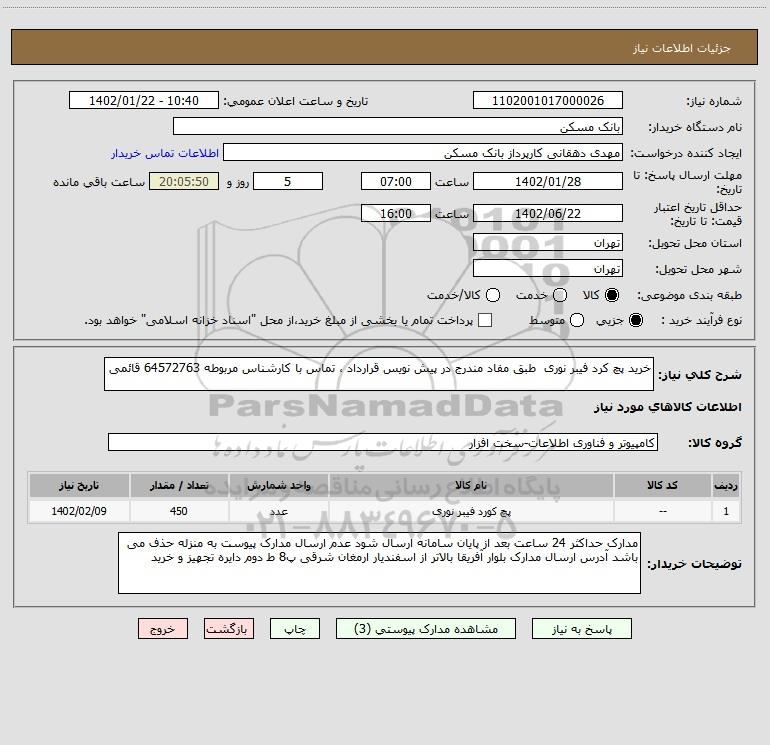Screen dimensions: 770x745
Task: Select جزیی purchase process type
Action: (636, 320)
